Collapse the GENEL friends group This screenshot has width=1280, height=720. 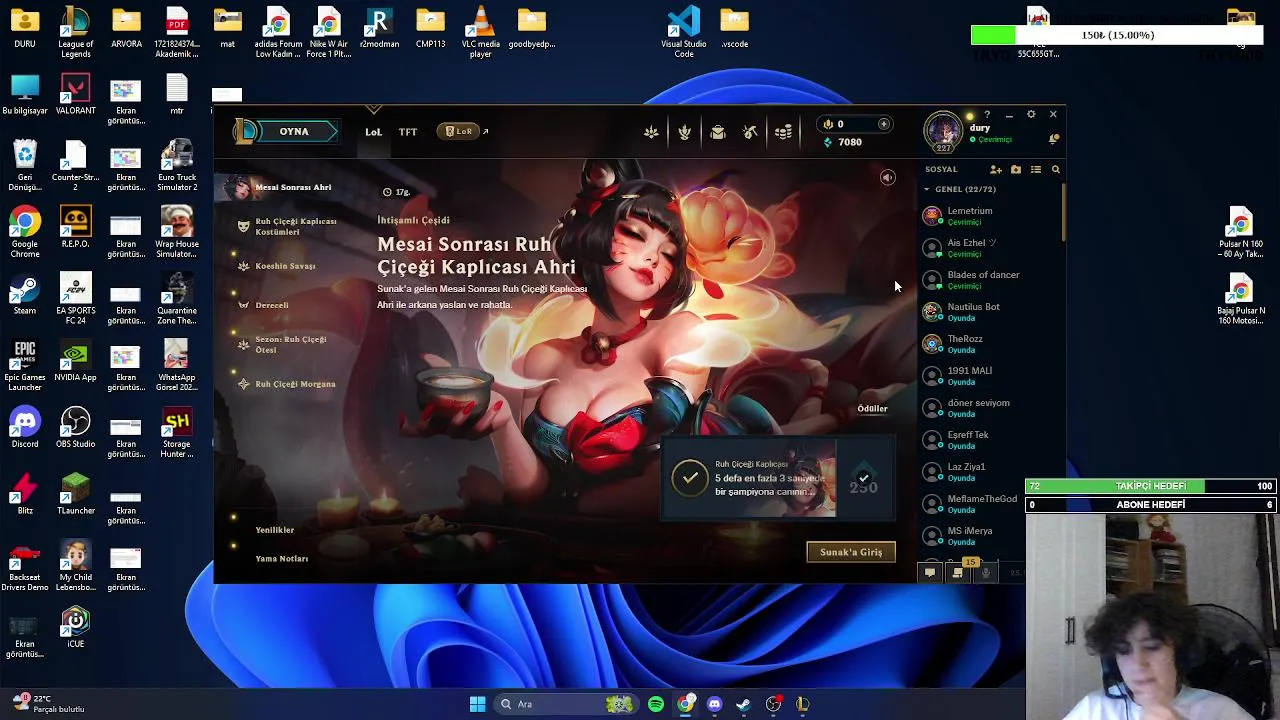pos(927,189)
